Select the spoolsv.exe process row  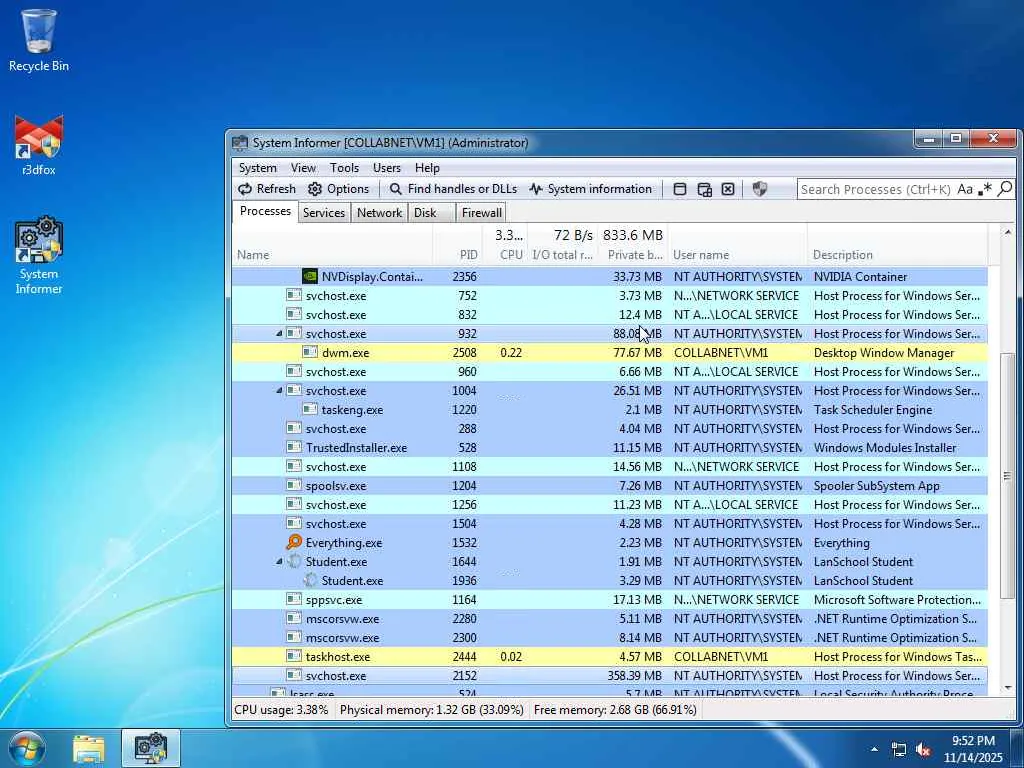(610, 486)
